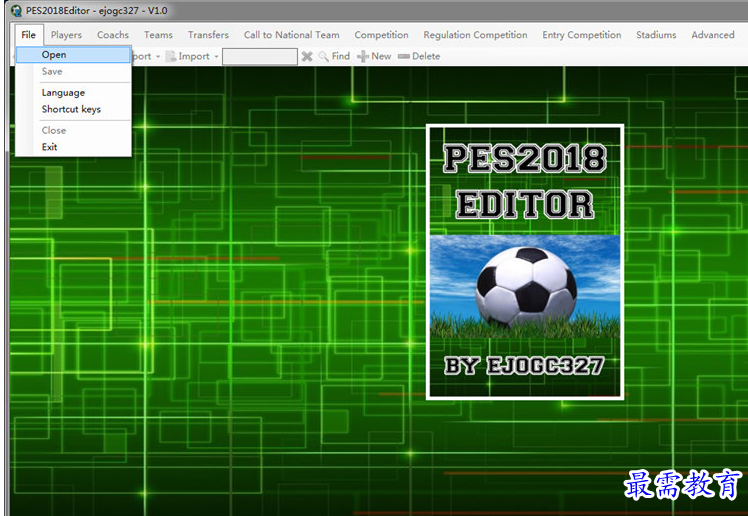The image size is (748, 516).
Task: Click the Delete button label
Action: pos(426,56)
